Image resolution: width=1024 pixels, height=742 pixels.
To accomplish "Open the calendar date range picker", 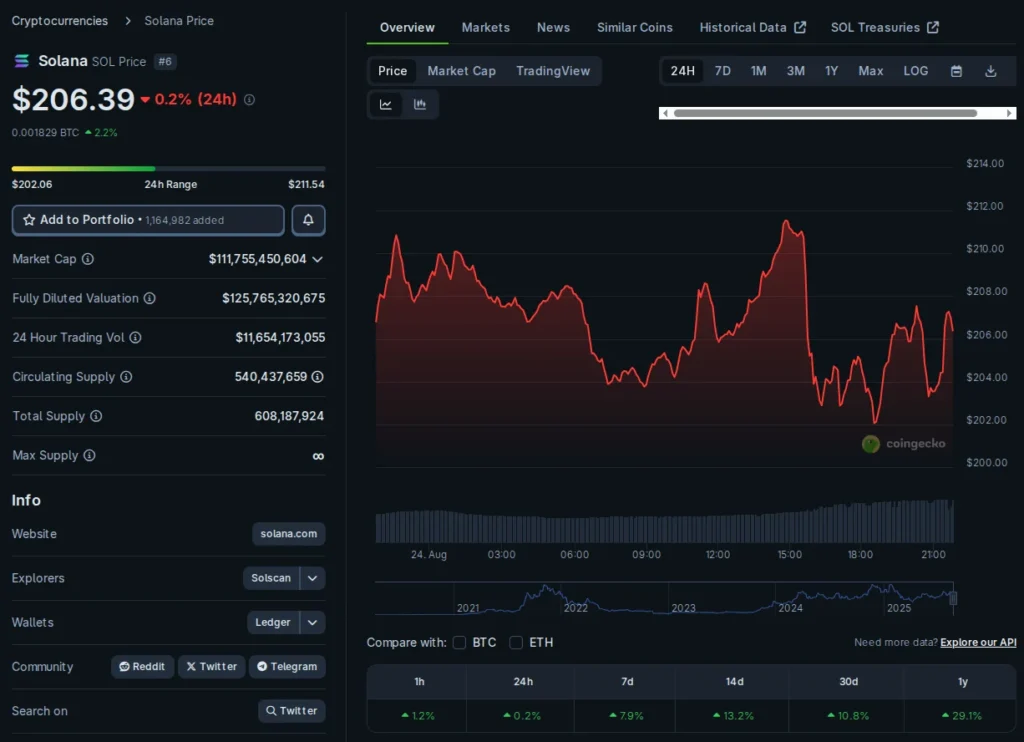I will pyautogui.click(x=956, y=71).
